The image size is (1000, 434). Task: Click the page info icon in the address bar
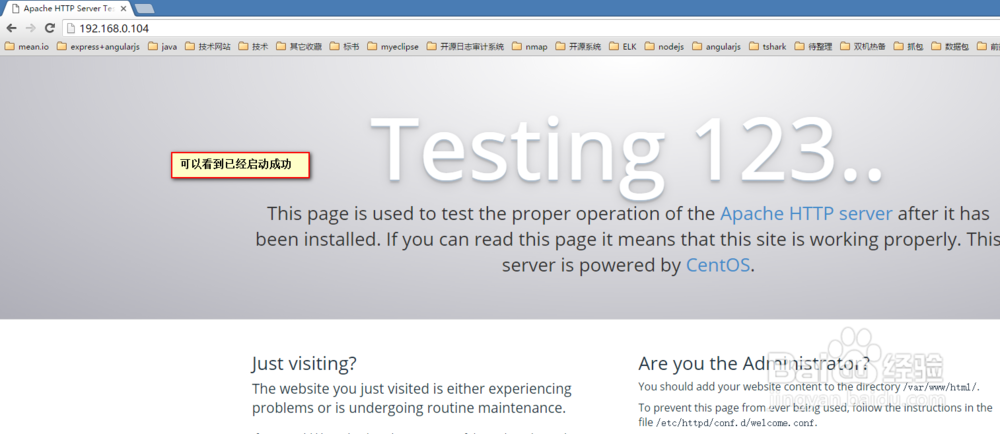click(x=71, y=28)
